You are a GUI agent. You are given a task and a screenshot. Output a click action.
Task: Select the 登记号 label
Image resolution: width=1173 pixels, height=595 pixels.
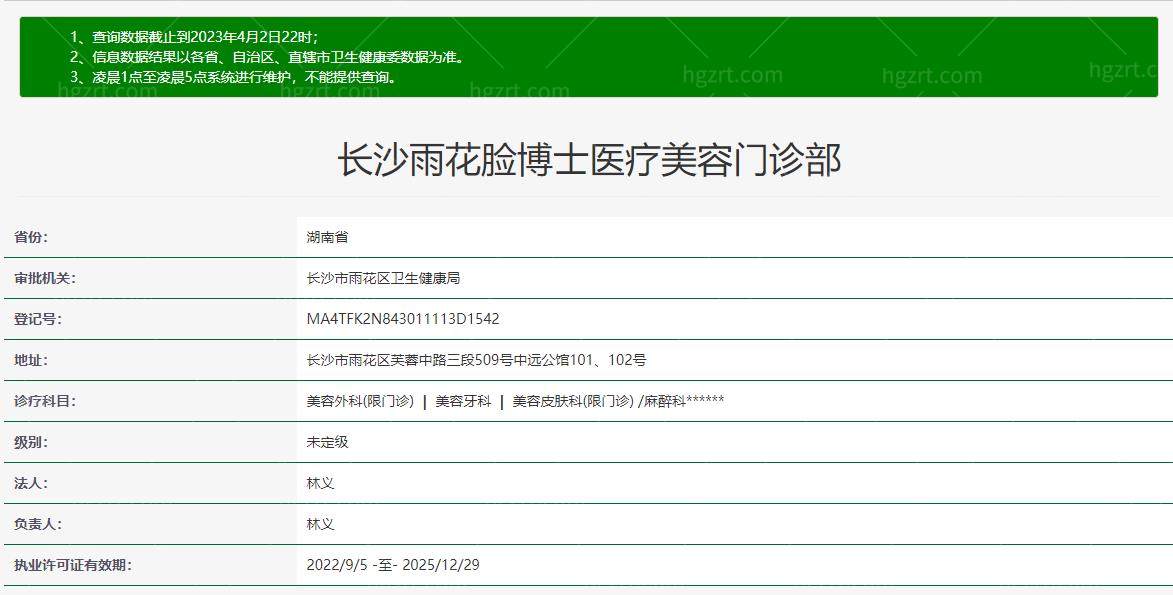[x=37, y=320]
